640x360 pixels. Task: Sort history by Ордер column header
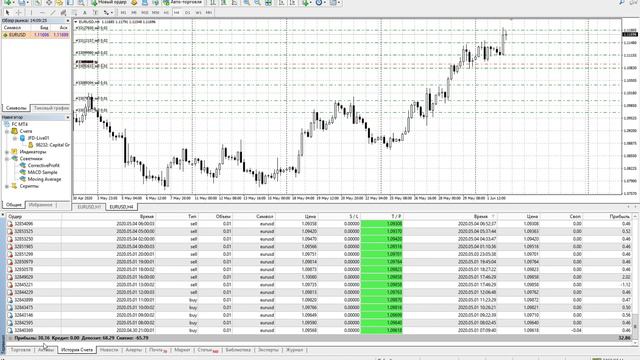pyautogui.click(x=34, y=216)
